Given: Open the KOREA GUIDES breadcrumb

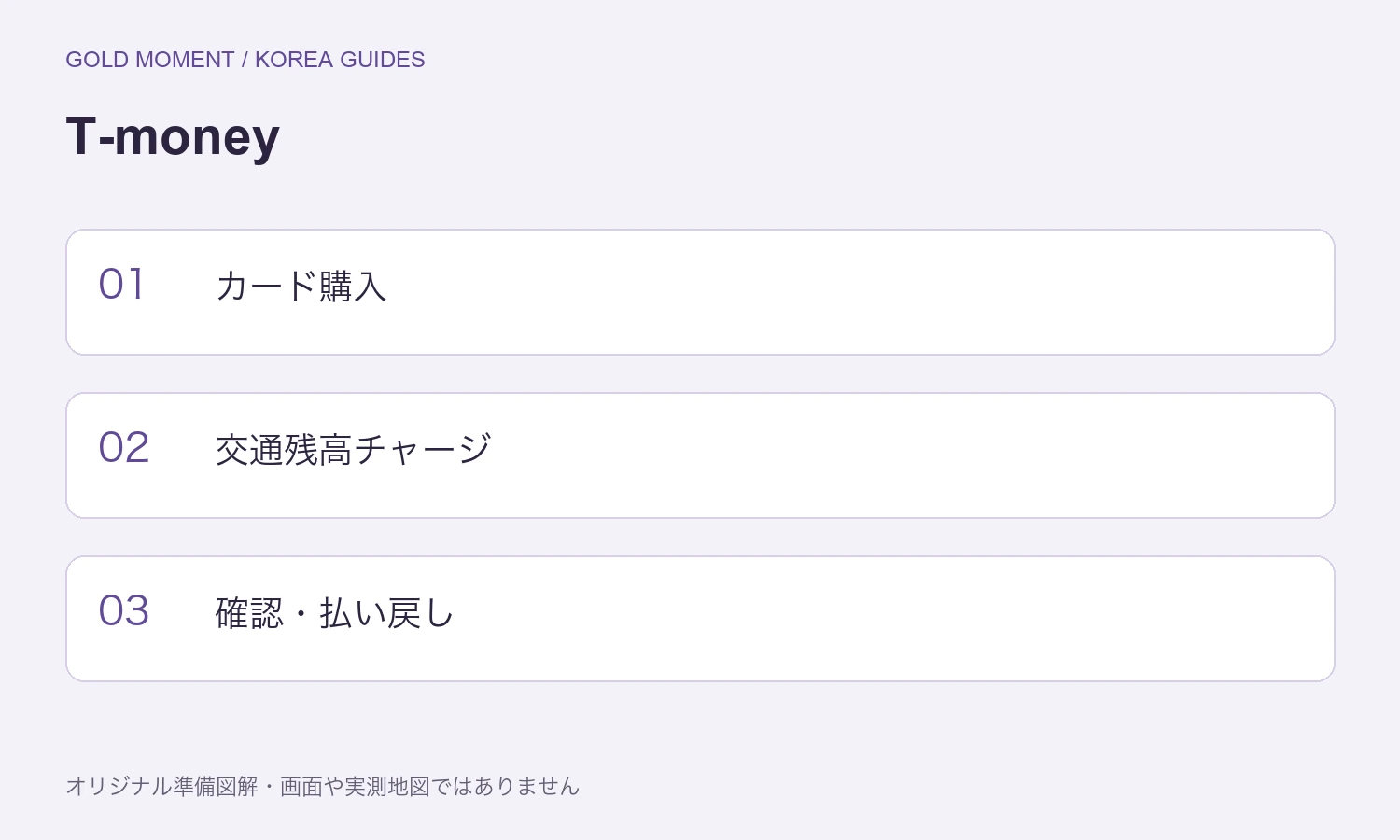Looking at the screenshot, I should pos(340,60).
